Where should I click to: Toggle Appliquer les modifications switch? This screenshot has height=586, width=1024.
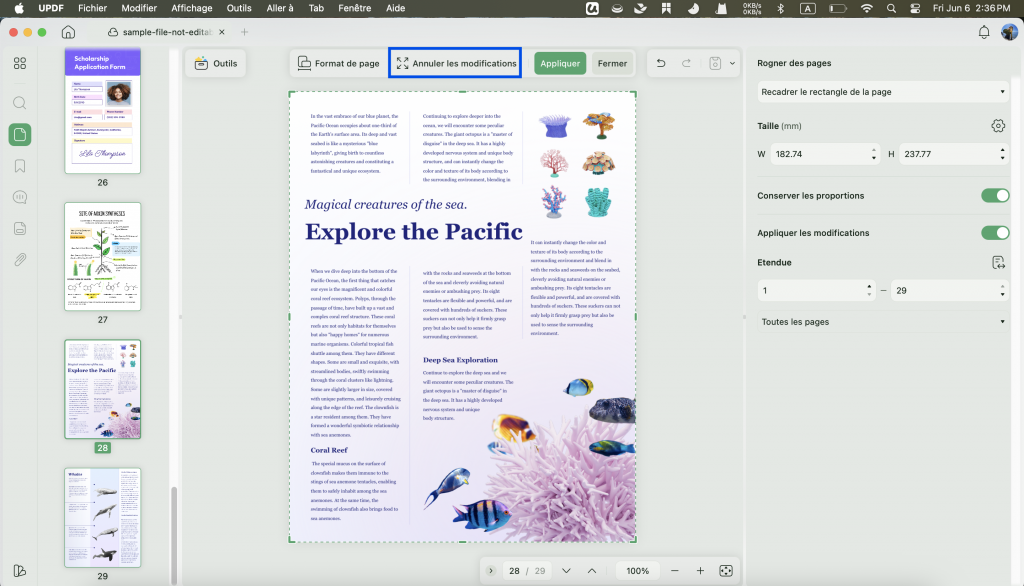(x=995, y=233)
